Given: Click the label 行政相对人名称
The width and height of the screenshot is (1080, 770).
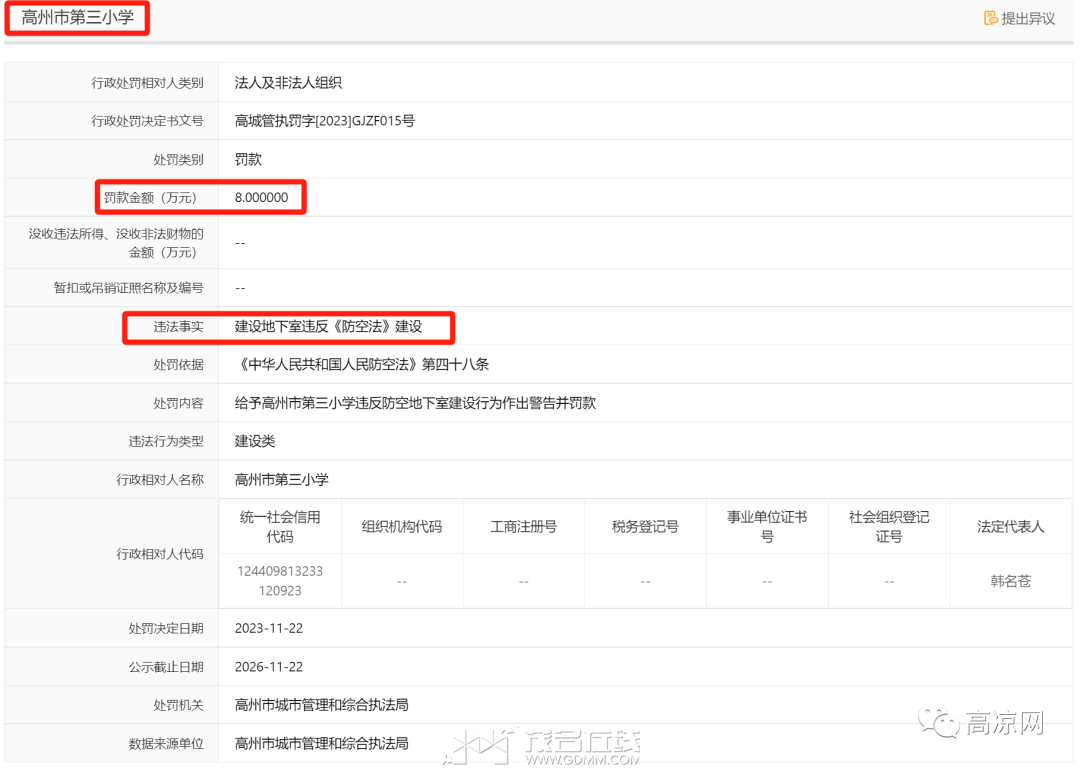Looking at the screenshot, I should pyautogui.click(x=160, y=480).
